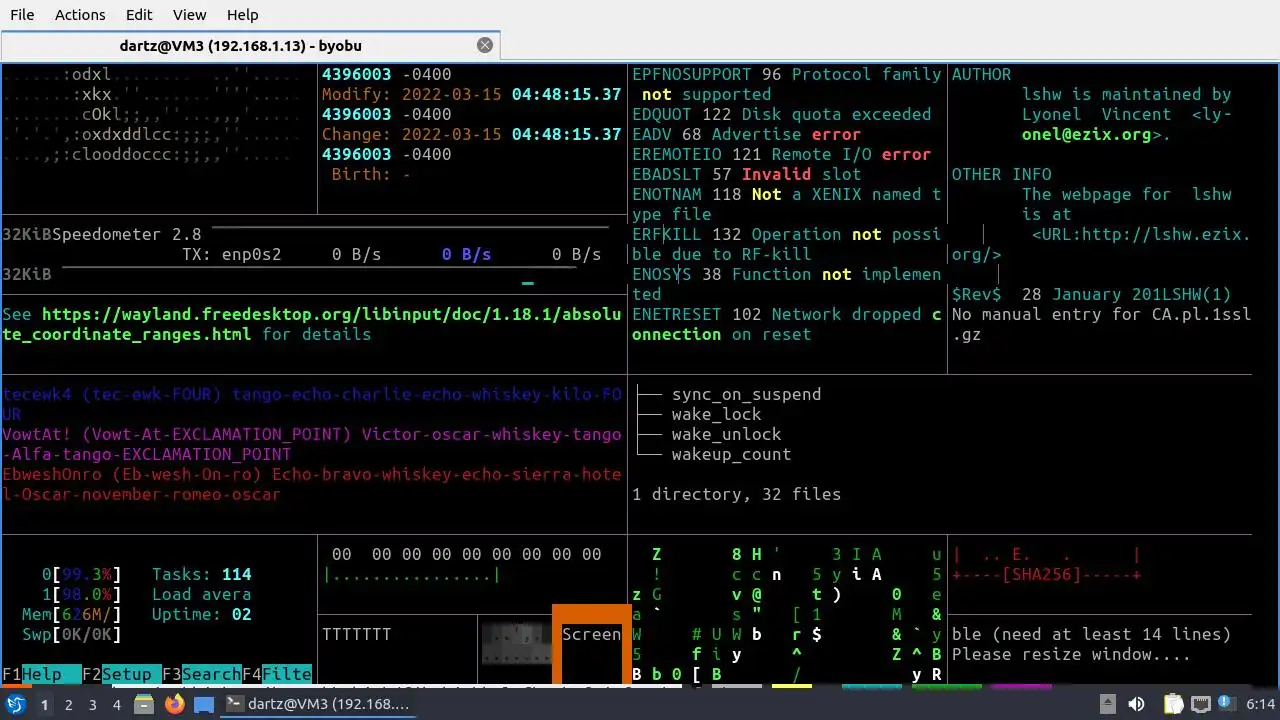
Task: Click the TTTTTTT text pane
Action: tap(357, 634)
